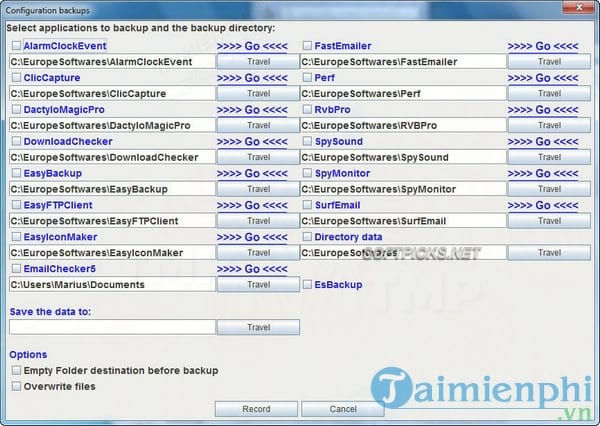
Task: Open the Go link for EasyBackup
Action: pyautogui.click(x=252, y=173)
